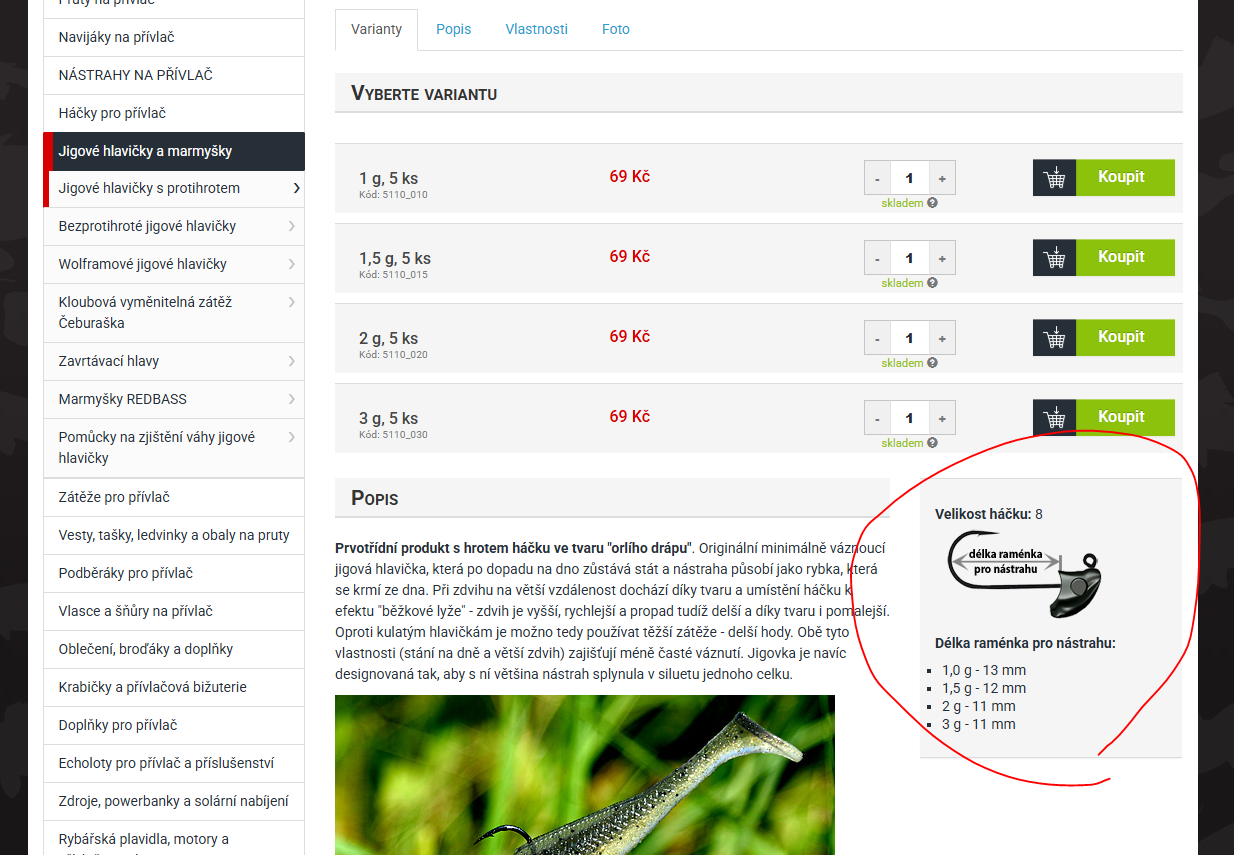The image size is (1234, 855).
Task: Open Podběráky pro přívlač category
Action: pyautogui.click(x=174, y=573)
